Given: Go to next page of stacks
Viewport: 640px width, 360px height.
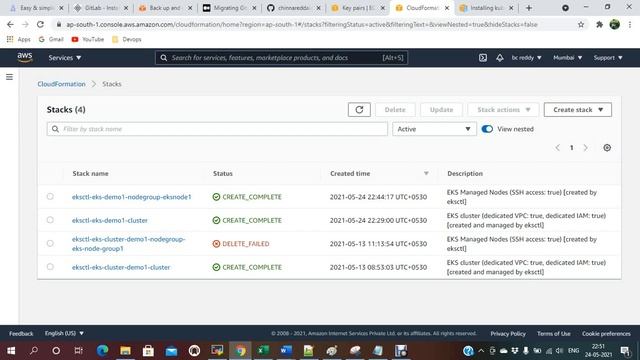Looking at the screenshot, I should pyautogui.click(x=586, y=148).
